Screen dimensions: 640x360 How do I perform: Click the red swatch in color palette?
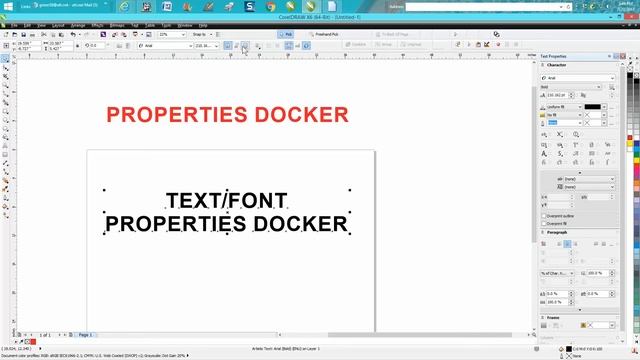click(630, 138)
